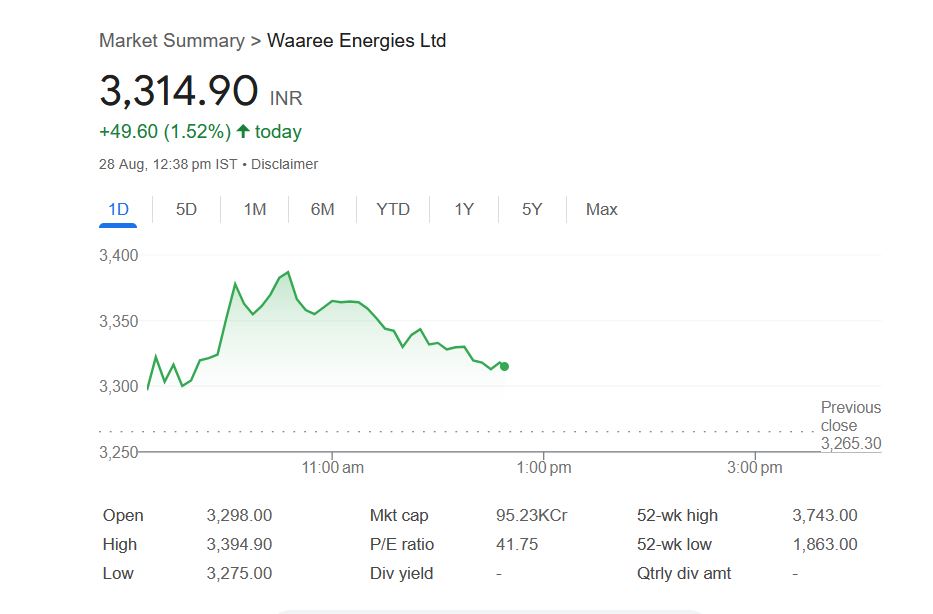Switch to the 5D chart tab
Screen dimensions: 933x614
[186, 209]
